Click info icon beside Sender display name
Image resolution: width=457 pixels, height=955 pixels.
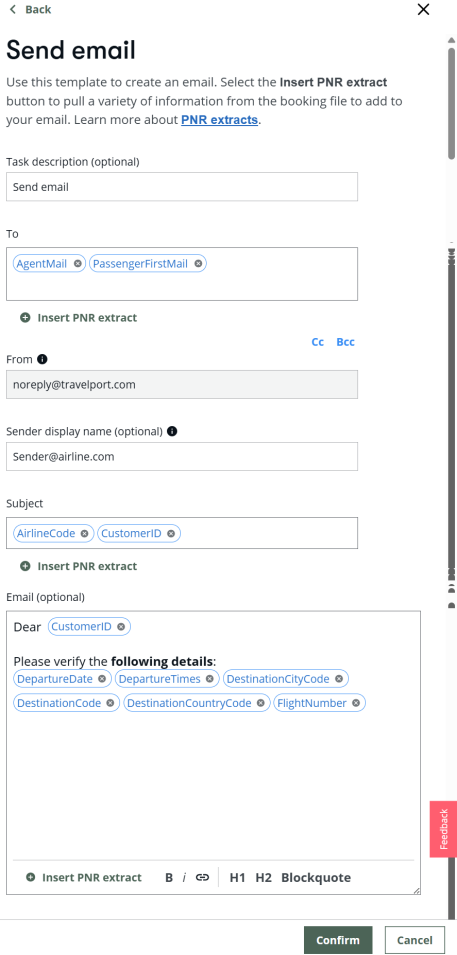[172, 431]
